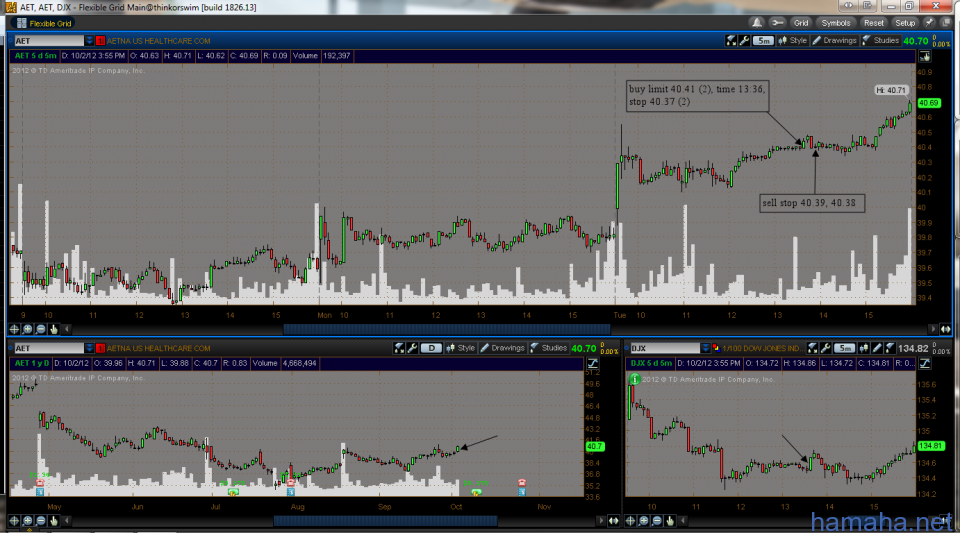This screenshot has height=533, width=960.
Task: Expand the Style menu on top chart
Action: click(794, 41)
